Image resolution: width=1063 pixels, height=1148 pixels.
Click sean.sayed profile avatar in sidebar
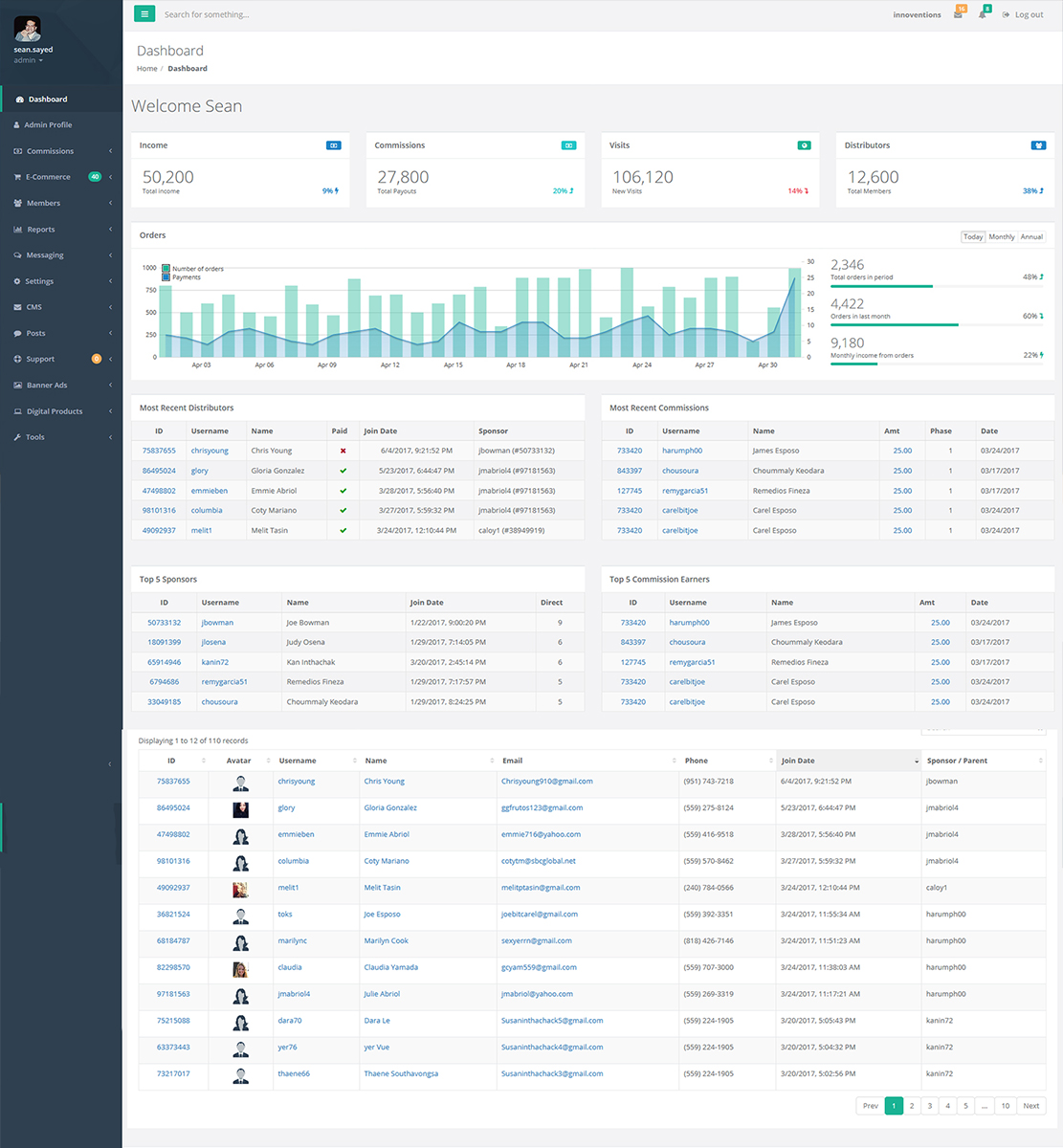[x=28, y=30]
